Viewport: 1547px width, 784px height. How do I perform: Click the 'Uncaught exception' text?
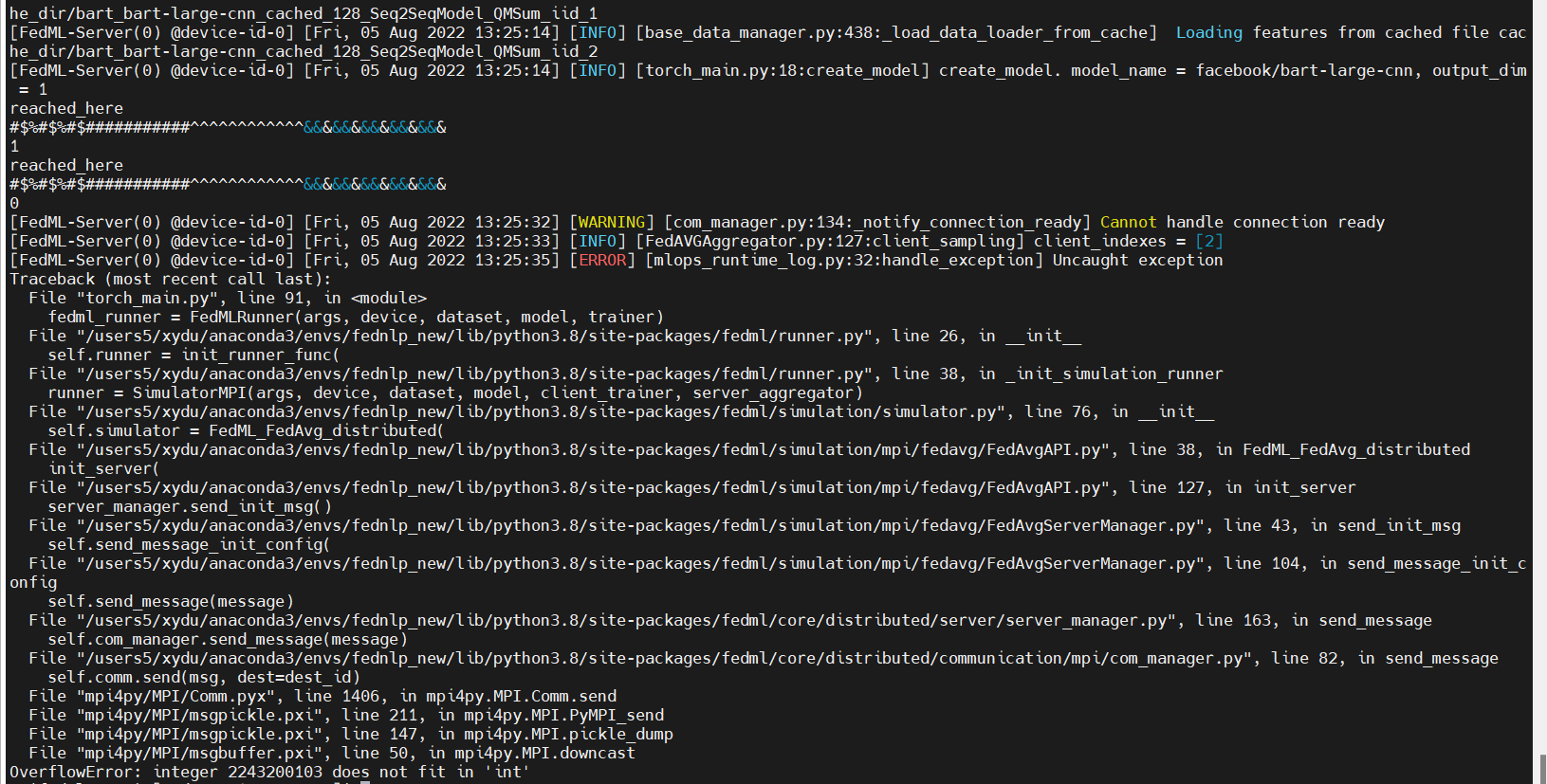click(1138, 260)
